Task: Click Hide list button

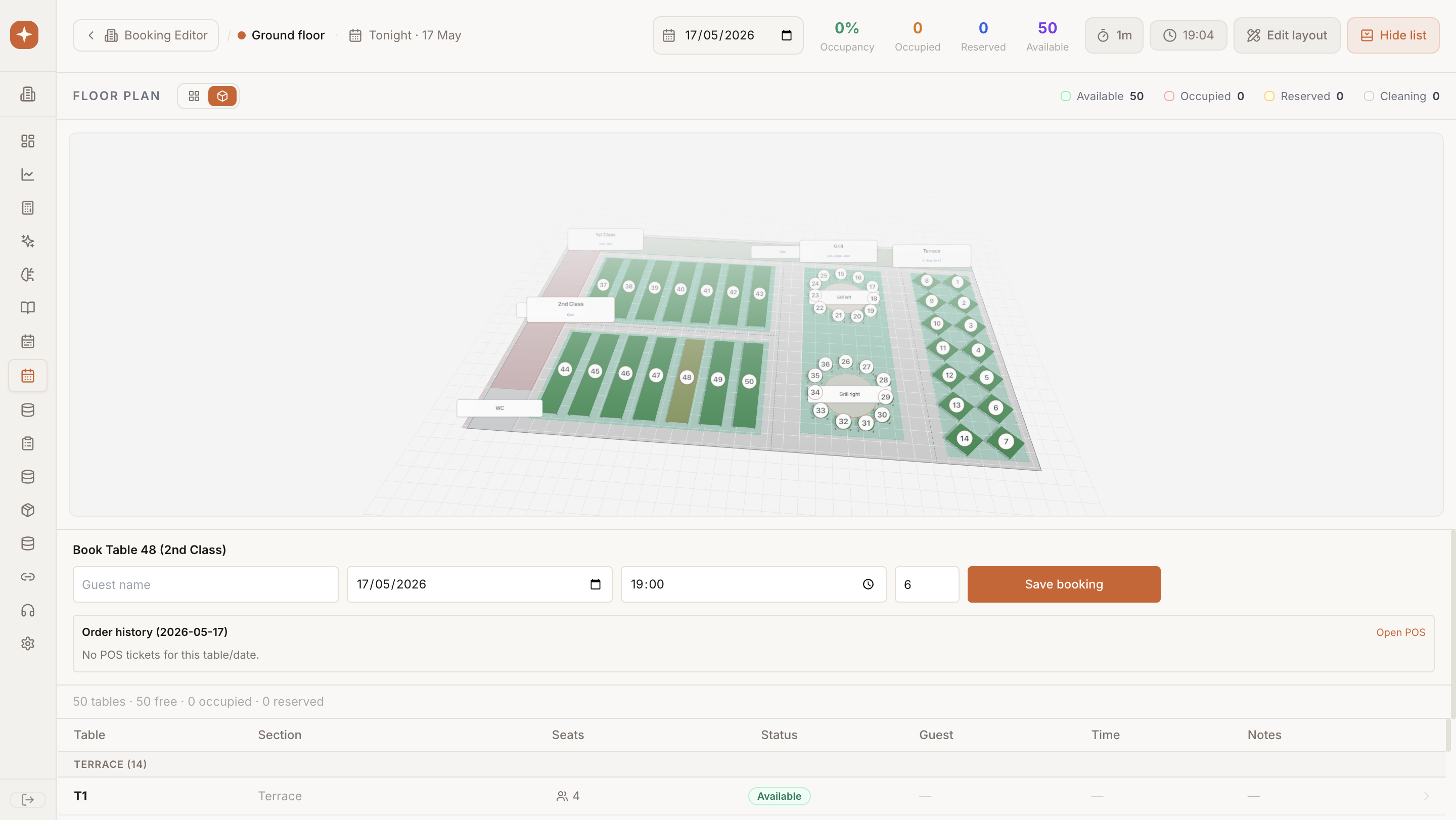Action: point(1393,35)
